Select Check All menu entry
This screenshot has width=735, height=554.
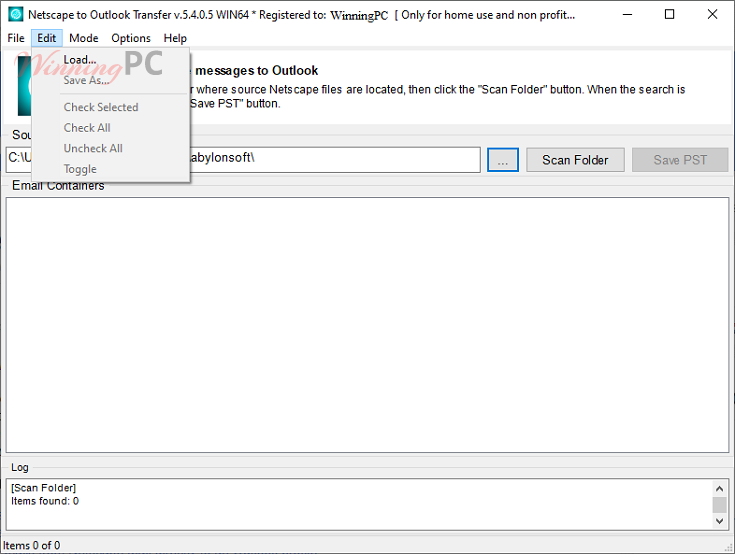tap(111, 128)
